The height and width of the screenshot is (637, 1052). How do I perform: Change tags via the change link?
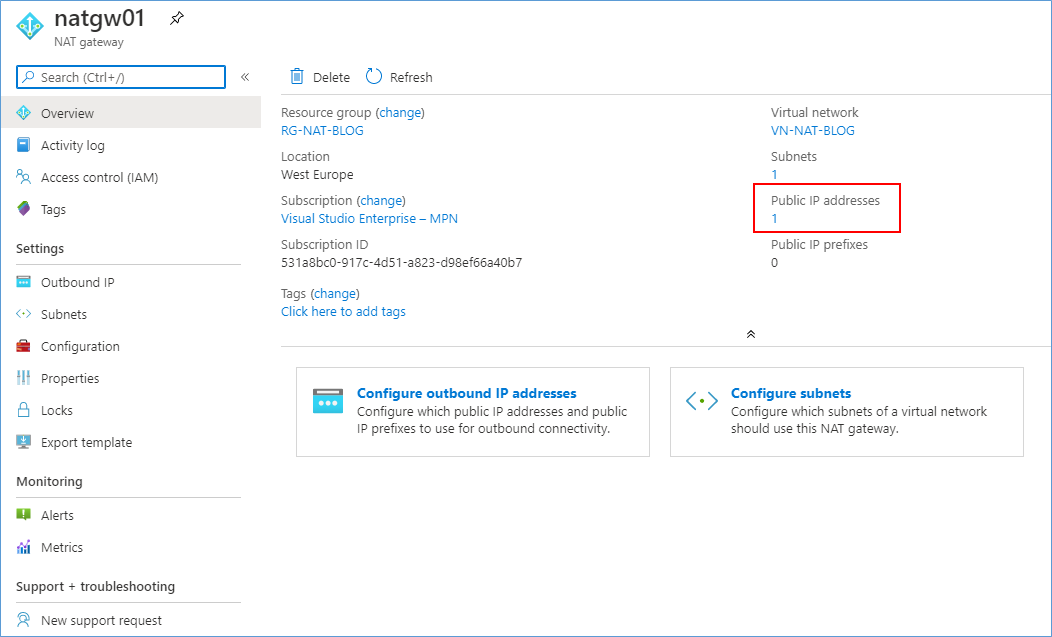pos(335,293)
